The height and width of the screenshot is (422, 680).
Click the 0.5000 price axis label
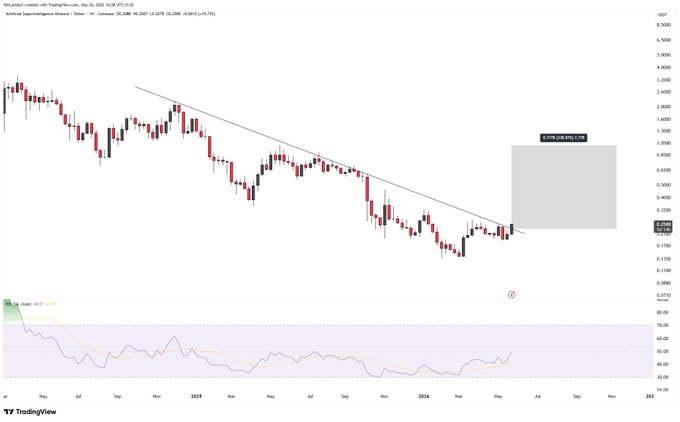click(664, 185)
